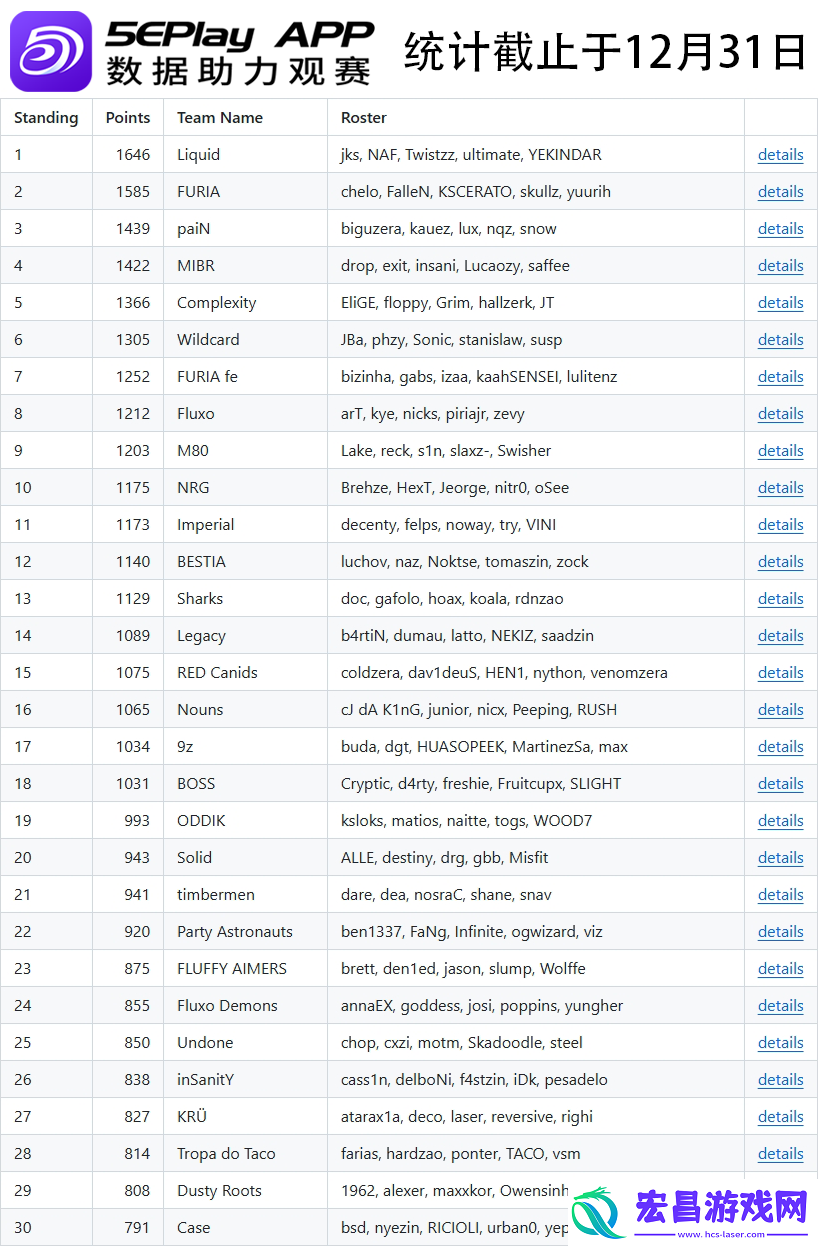
Task: Open details link for Fluxo Demons
Action: point(780,1006)
